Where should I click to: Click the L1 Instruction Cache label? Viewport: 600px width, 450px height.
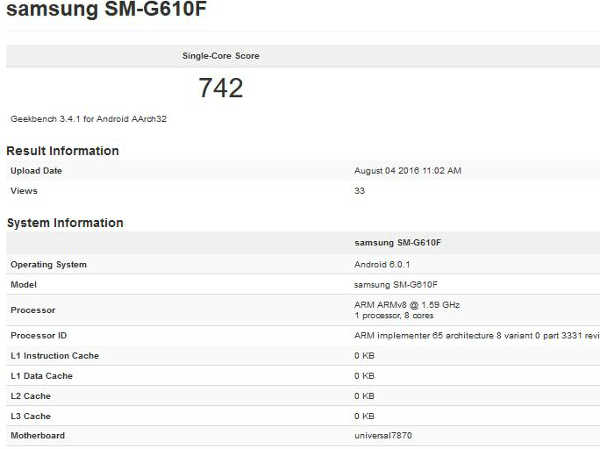(x=55, y=356)
